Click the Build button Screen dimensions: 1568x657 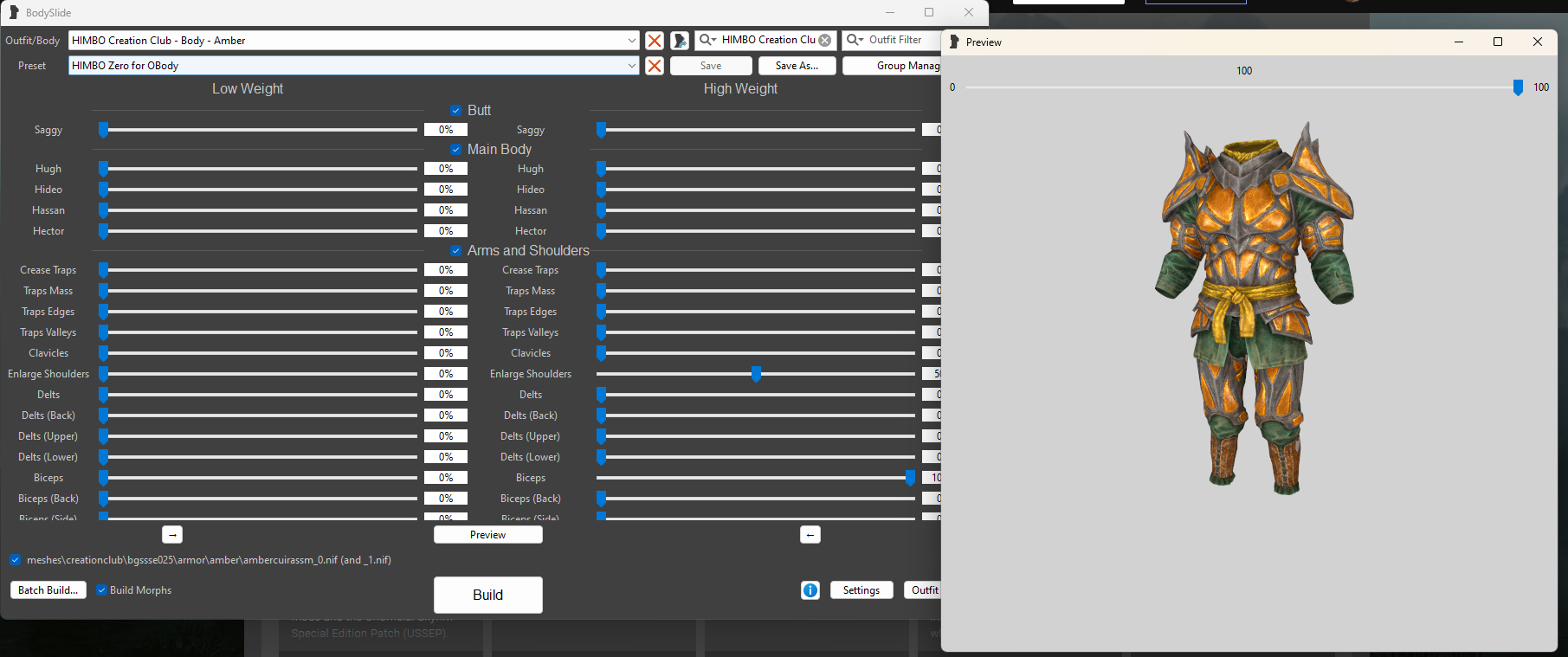(x=488, y=595)
